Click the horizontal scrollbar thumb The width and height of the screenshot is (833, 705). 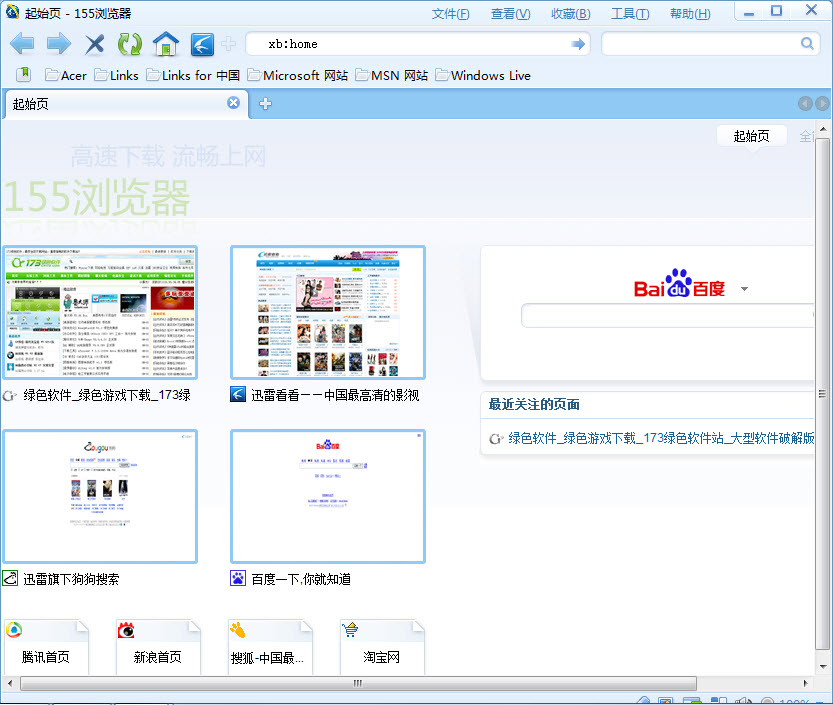[358, 683]
